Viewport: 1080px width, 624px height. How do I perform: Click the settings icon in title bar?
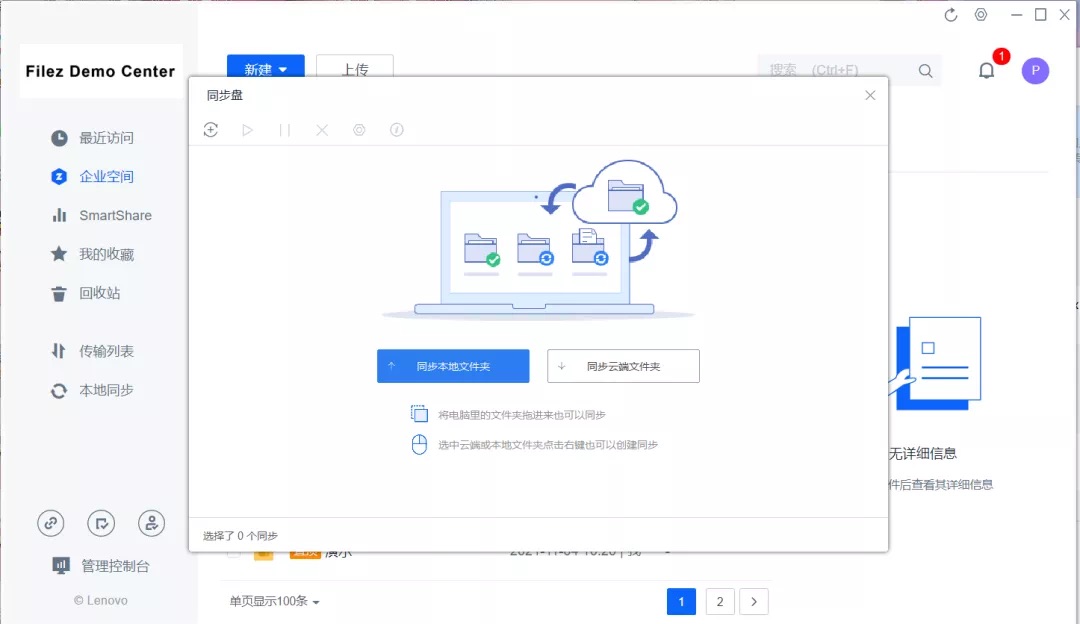pyautogui.click(x=981, y=14)
